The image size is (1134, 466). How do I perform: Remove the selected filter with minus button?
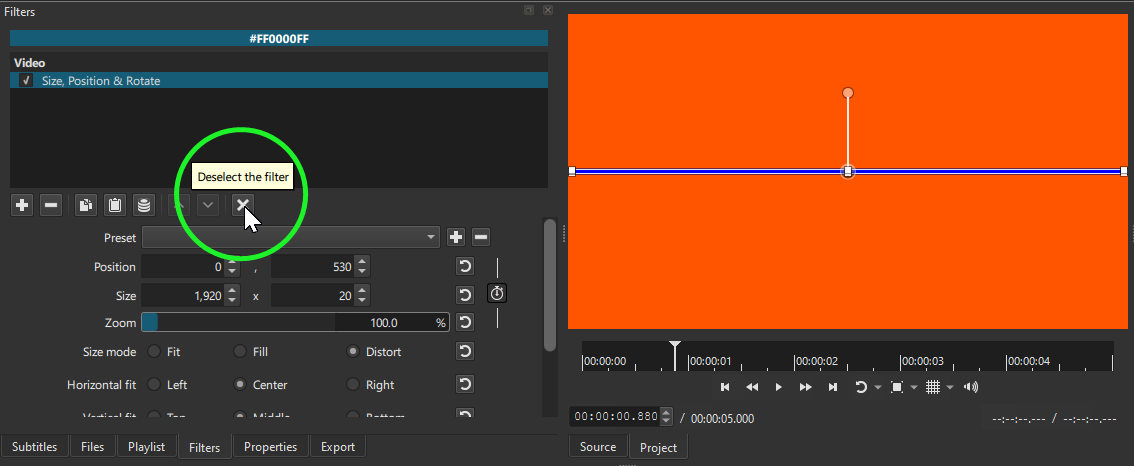click(52, 205)
